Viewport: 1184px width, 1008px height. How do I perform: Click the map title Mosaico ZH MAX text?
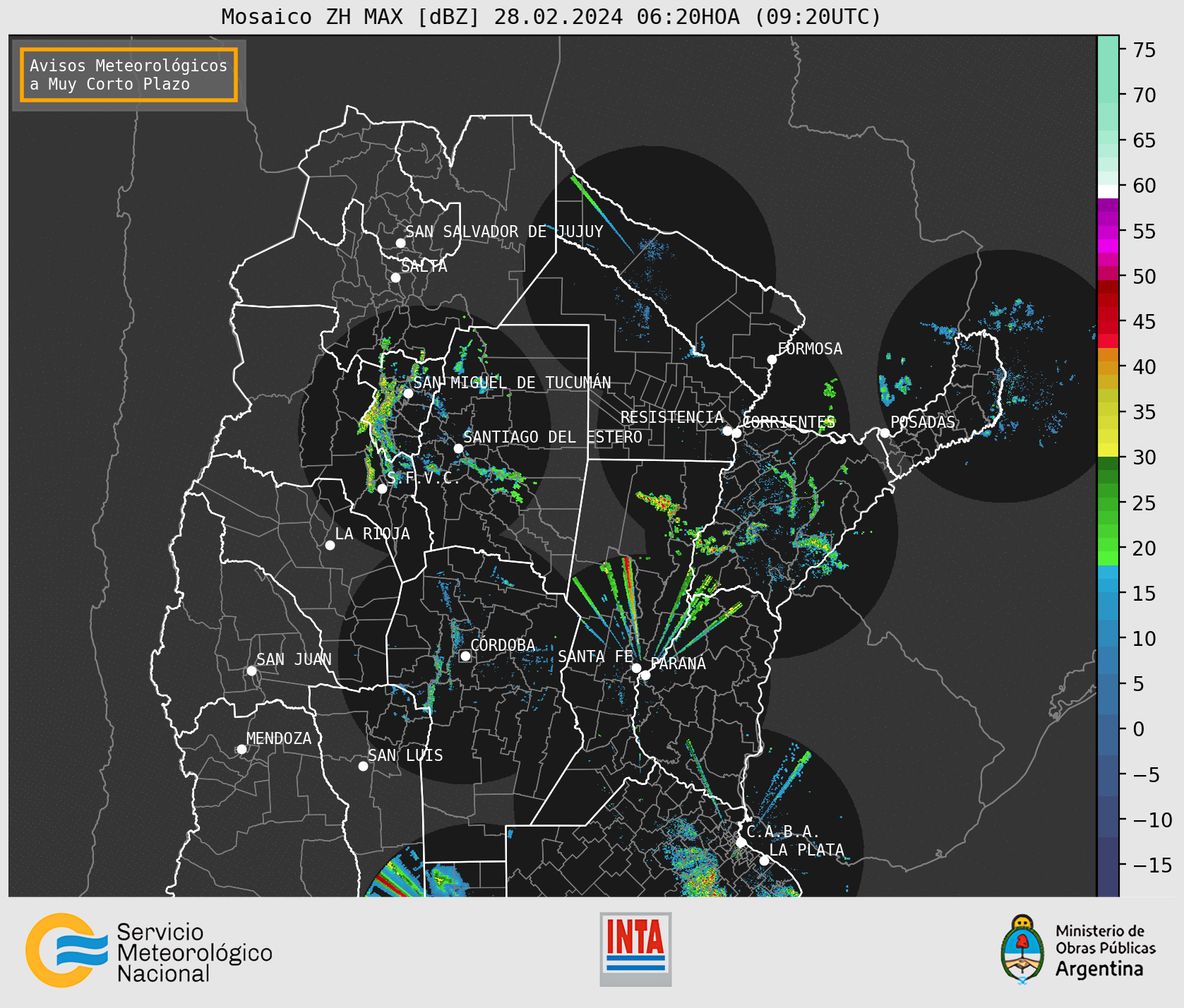pos(551,16)
